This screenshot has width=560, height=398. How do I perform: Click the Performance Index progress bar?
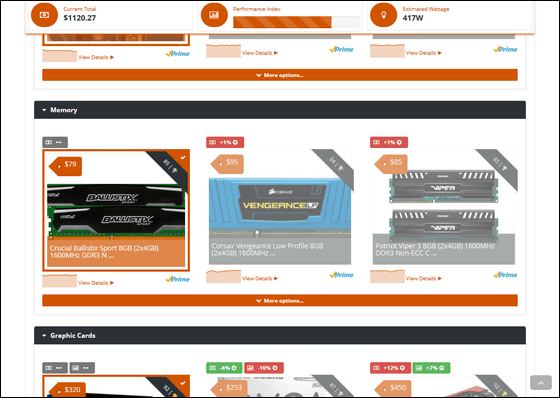[296, 22]
